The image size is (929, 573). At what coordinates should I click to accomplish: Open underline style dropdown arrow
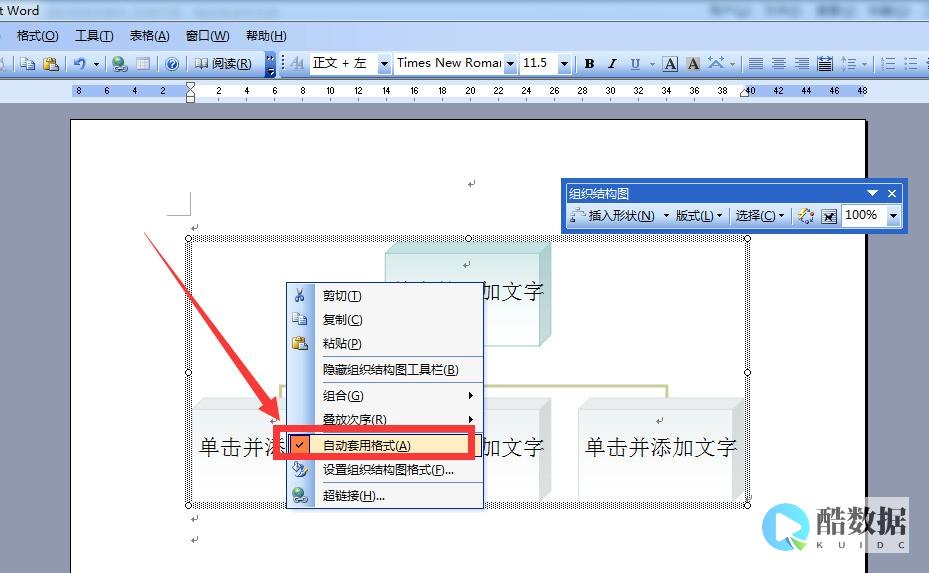tap(652, 64)
